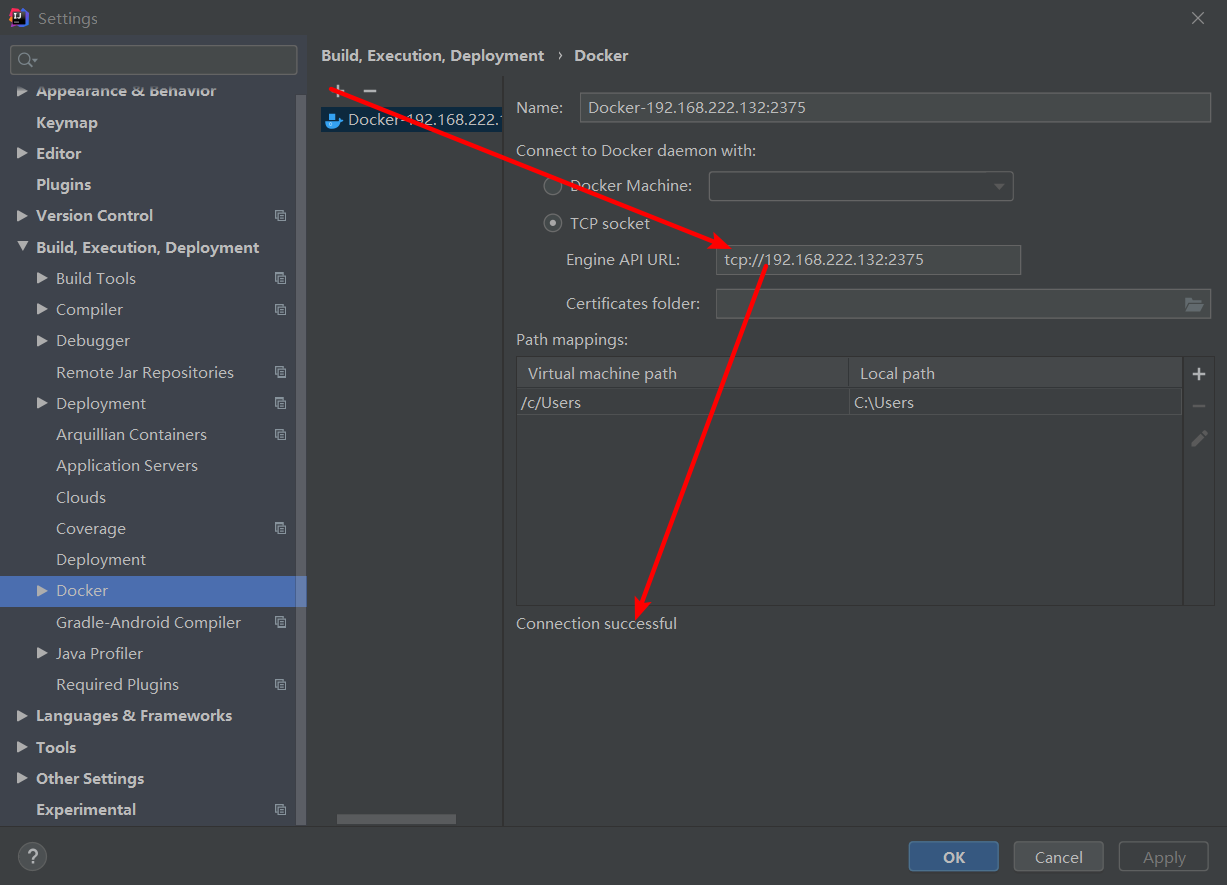
Task: Click project-level icon beside Coverage
Action: pos(280,528)
